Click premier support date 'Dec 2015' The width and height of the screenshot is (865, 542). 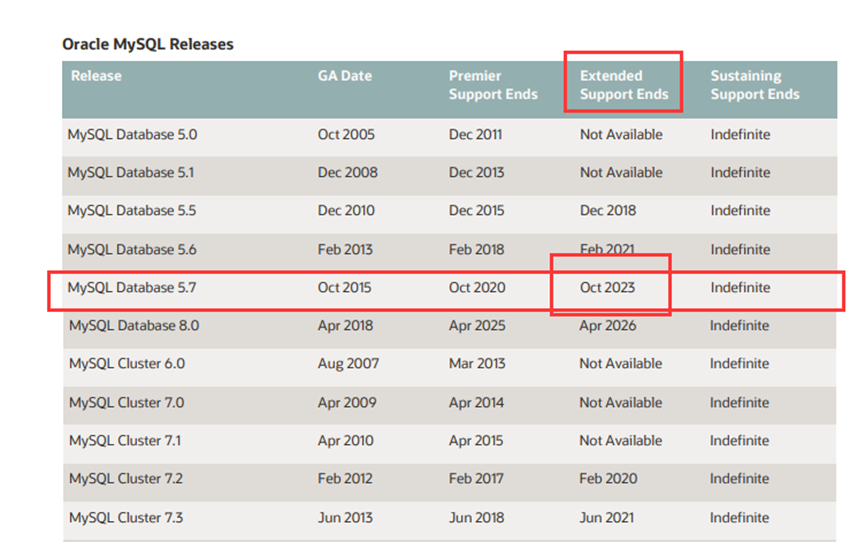pos(477,211)
